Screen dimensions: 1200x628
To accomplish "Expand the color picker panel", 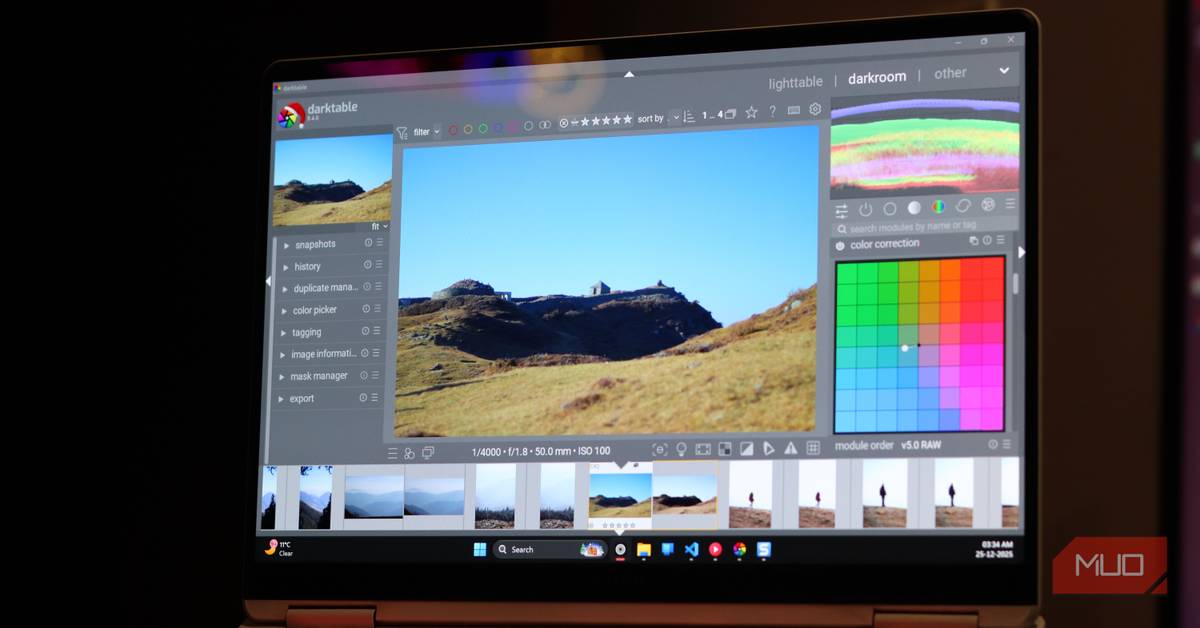I will (x=284, y=311).
